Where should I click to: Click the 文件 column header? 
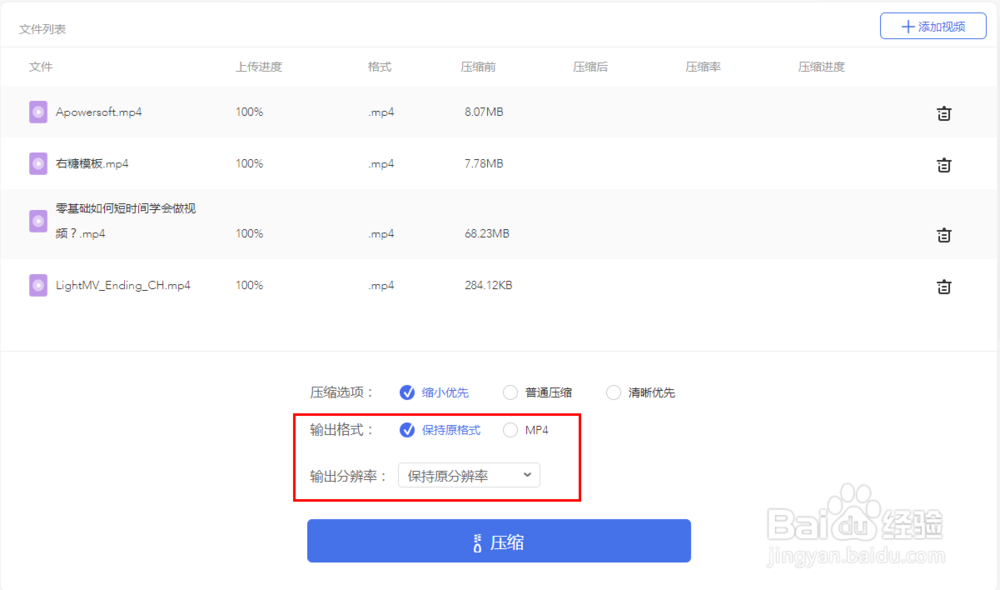click(41, 67)
